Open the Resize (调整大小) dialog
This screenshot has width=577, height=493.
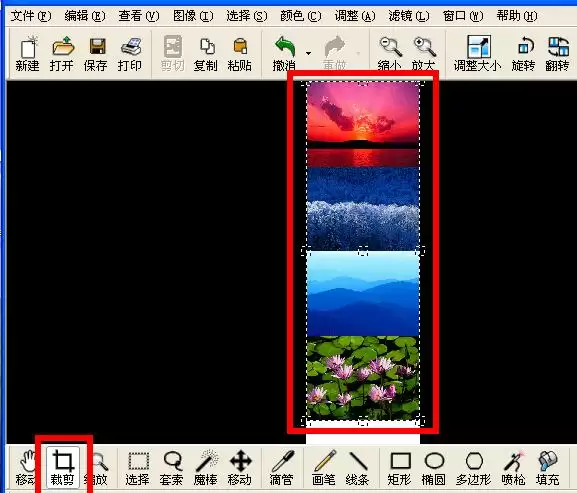pos(478,54)
